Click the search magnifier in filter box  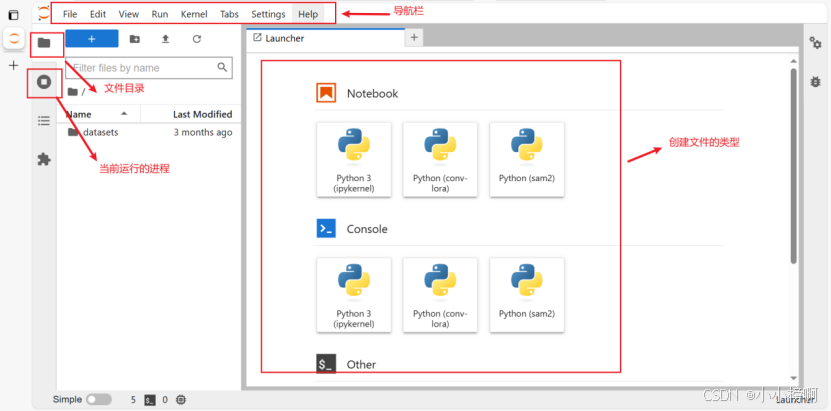tap(222, 67)
